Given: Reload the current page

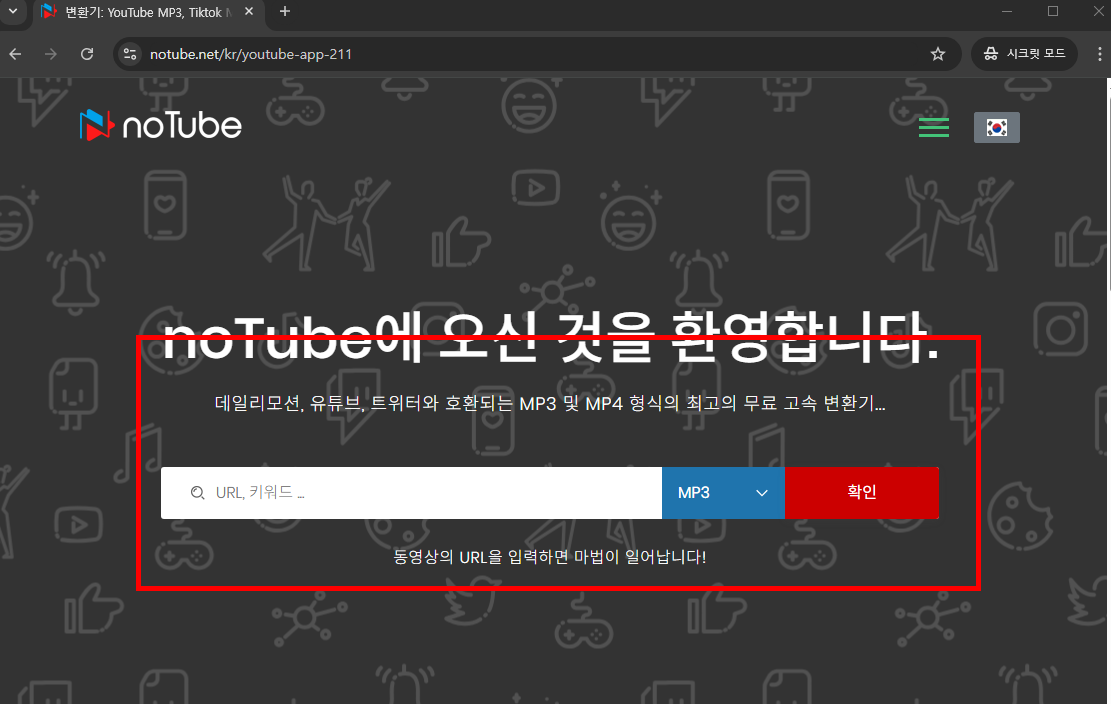Looking at the screenshot, I should (87, 54).
